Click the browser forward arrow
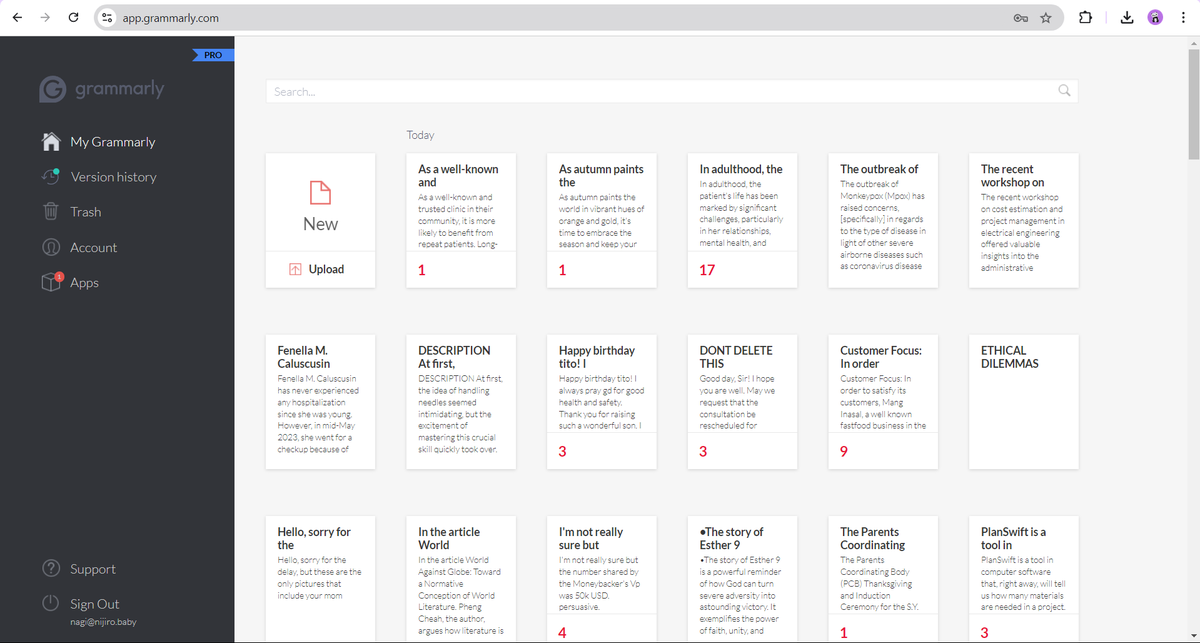This screenshot has height=643, width=1200. pos(46,17)
